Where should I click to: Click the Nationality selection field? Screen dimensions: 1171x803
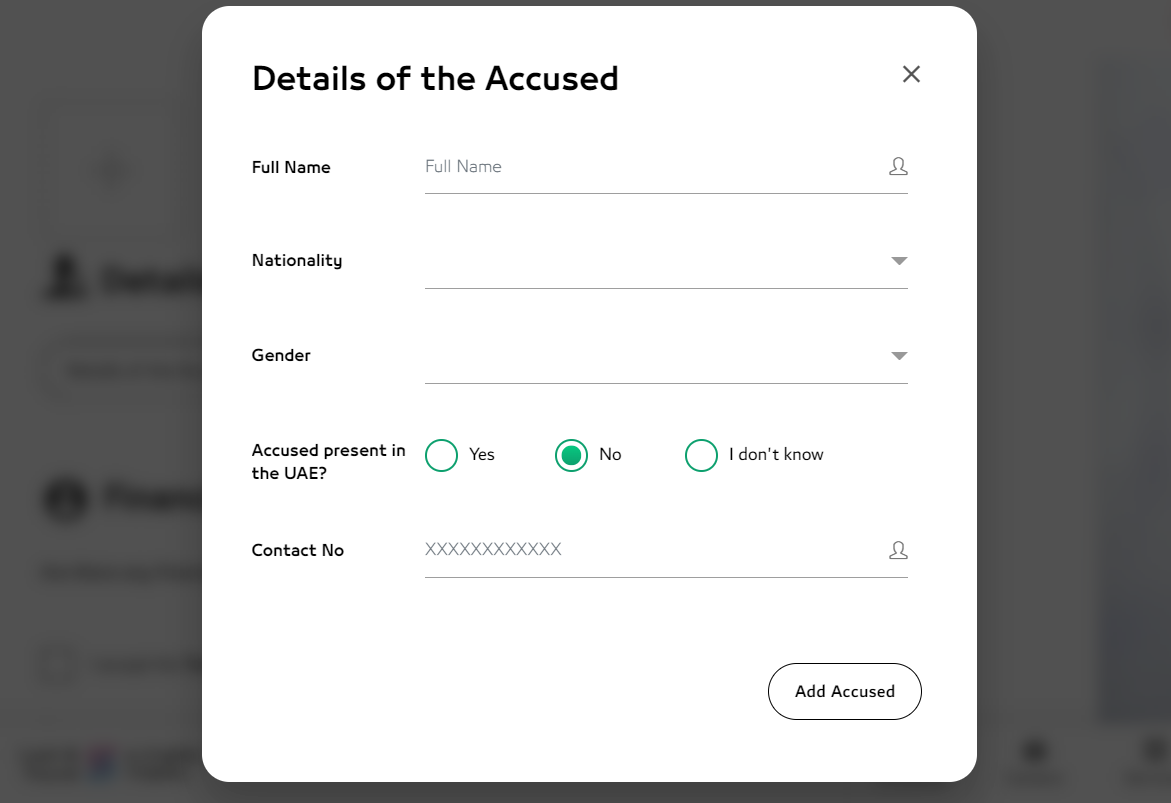(x=650, y=262)
